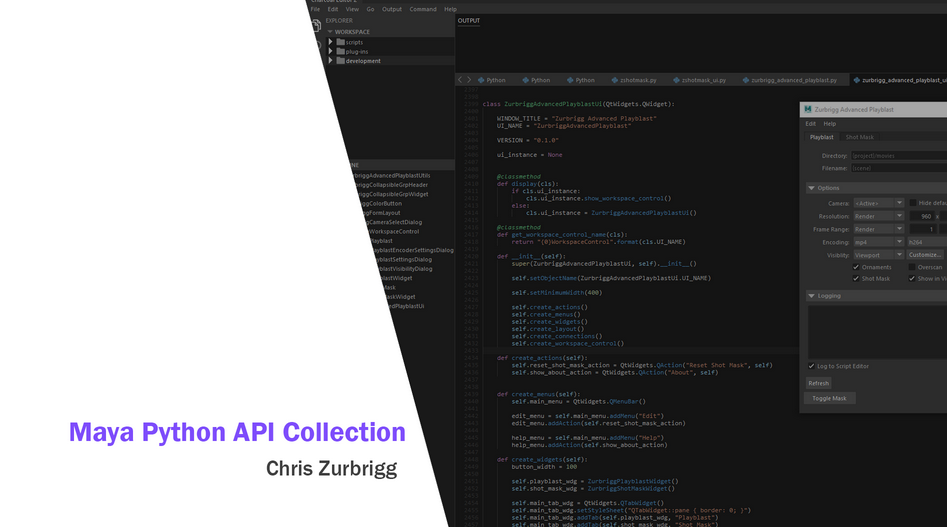Expand the development folder in workspace
Image resolution: width=947 pixels, height=527 pixels.
tap(331, 61)
